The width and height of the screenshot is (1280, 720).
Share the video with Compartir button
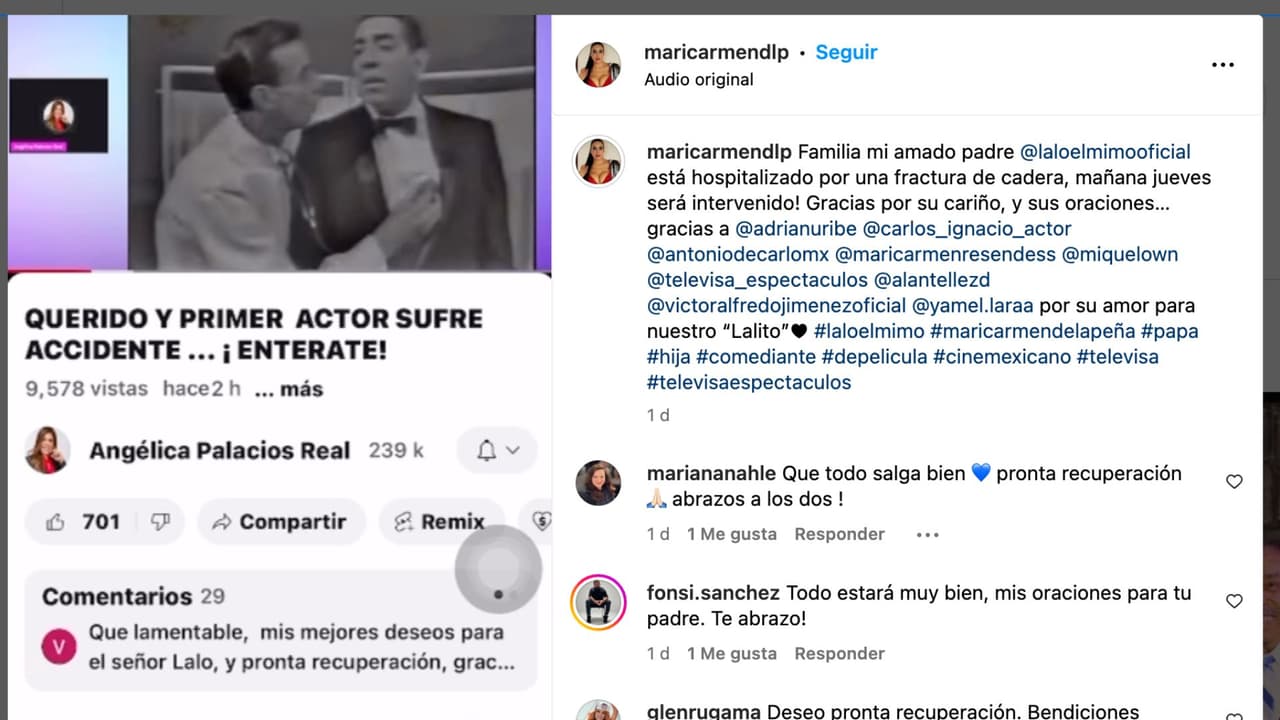click(x=281, y=521)
